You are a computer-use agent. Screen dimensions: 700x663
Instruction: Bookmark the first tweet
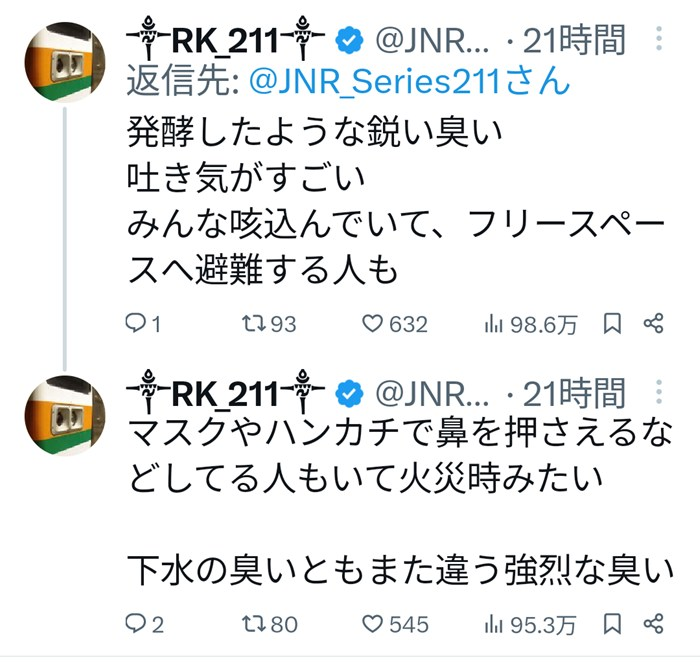(612, 324)
